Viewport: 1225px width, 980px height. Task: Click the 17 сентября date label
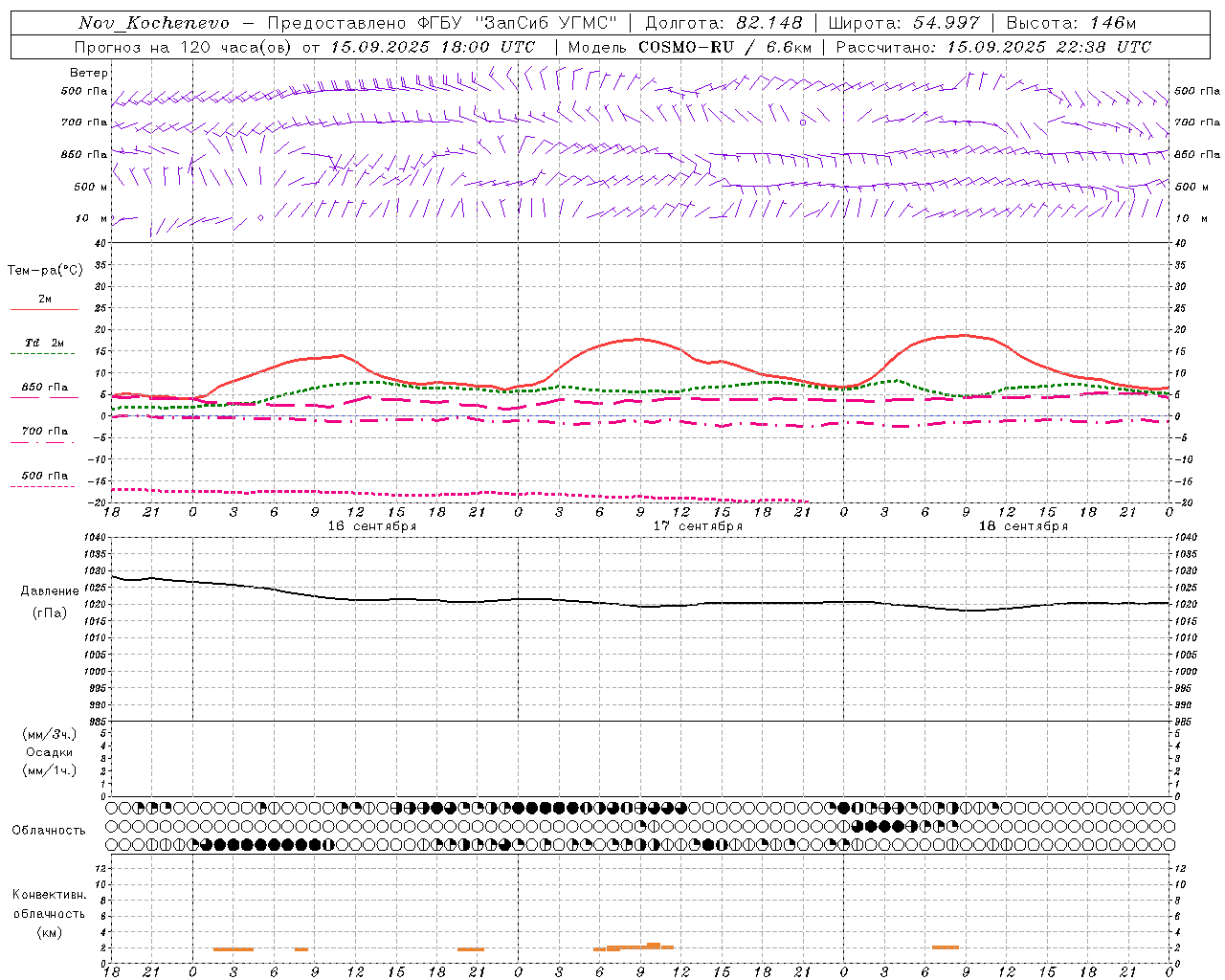(x=698, y=526)
